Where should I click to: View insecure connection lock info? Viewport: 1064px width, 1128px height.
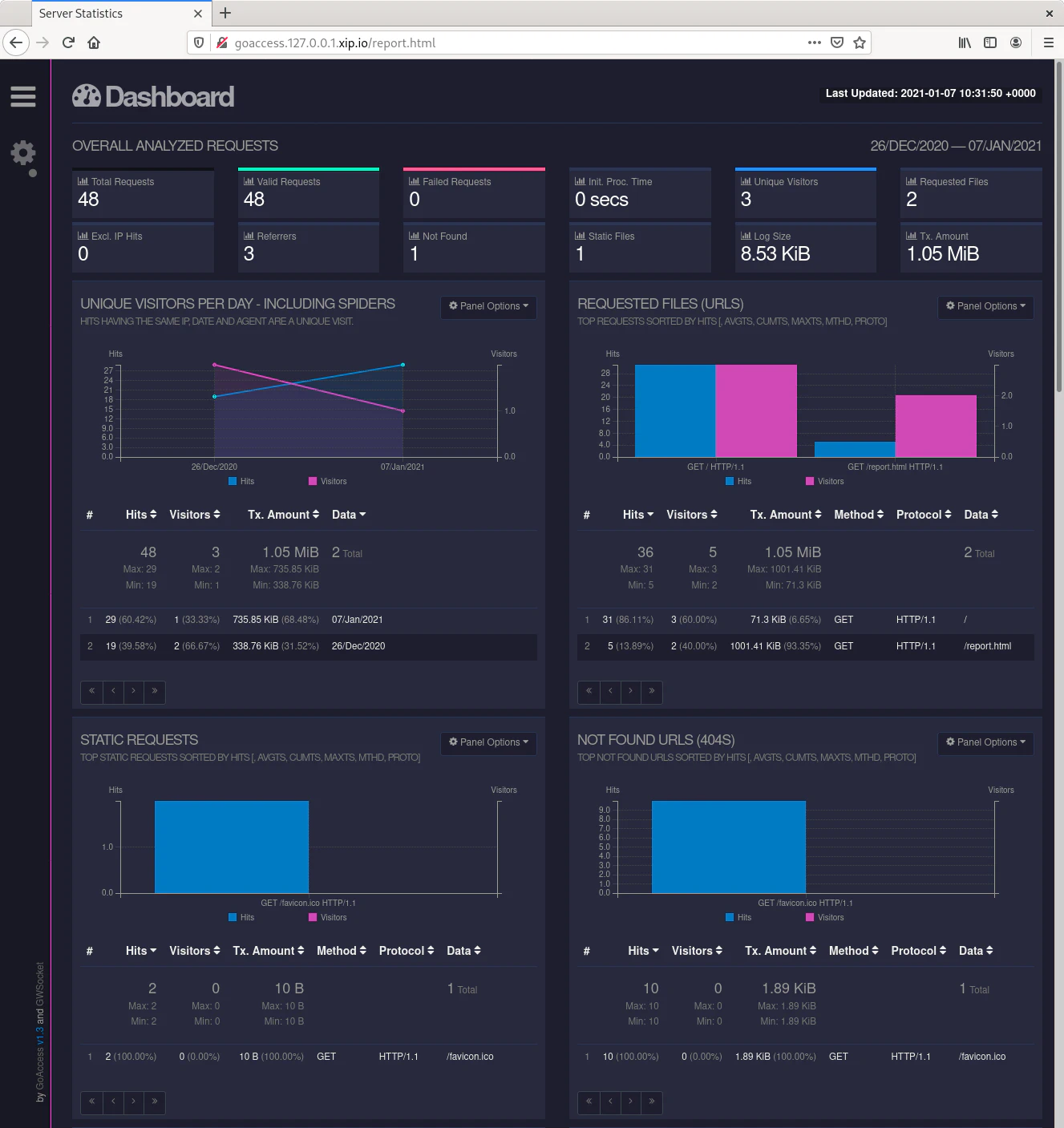[x=222, y=42]
